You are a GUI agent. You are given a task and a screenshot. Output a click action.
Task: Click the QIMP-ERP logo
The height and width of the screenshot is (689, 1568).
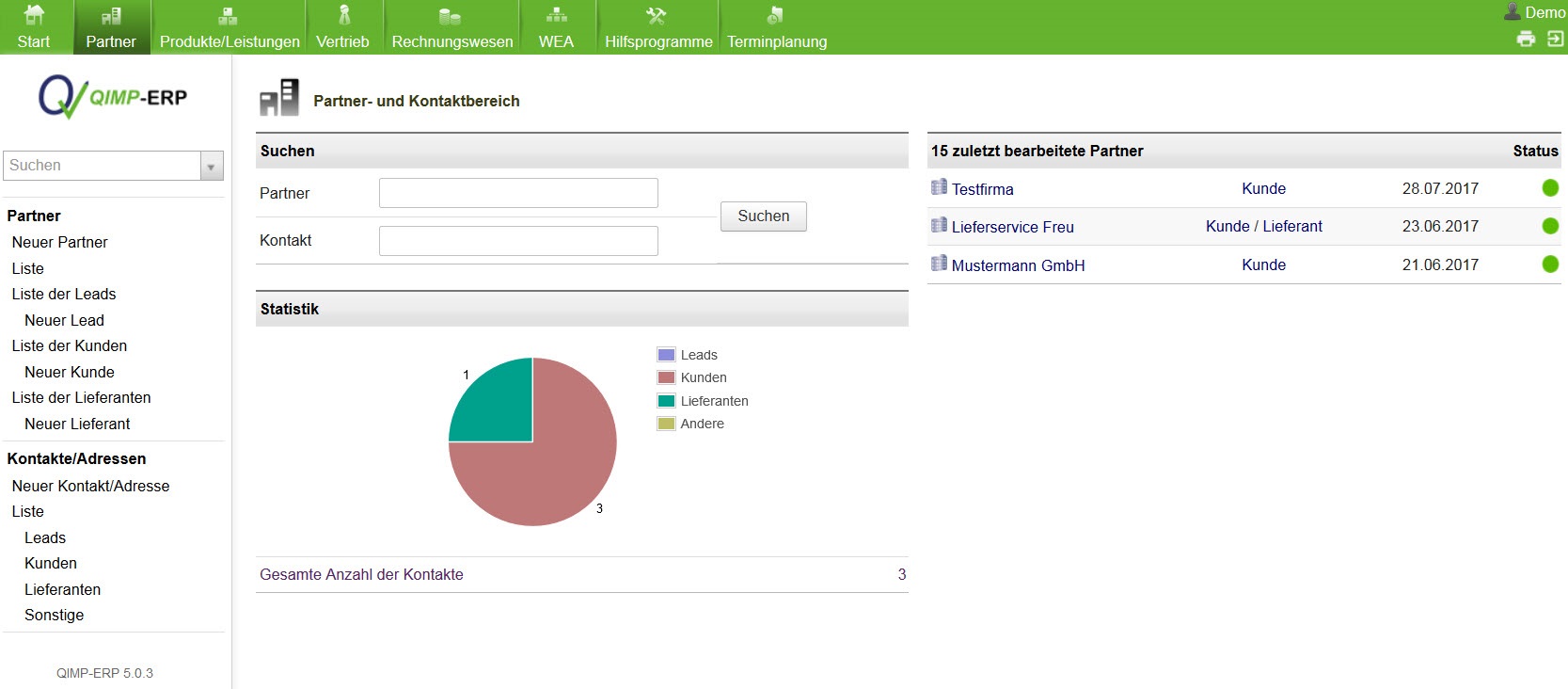pyautogui.click(x=113, y=97)
